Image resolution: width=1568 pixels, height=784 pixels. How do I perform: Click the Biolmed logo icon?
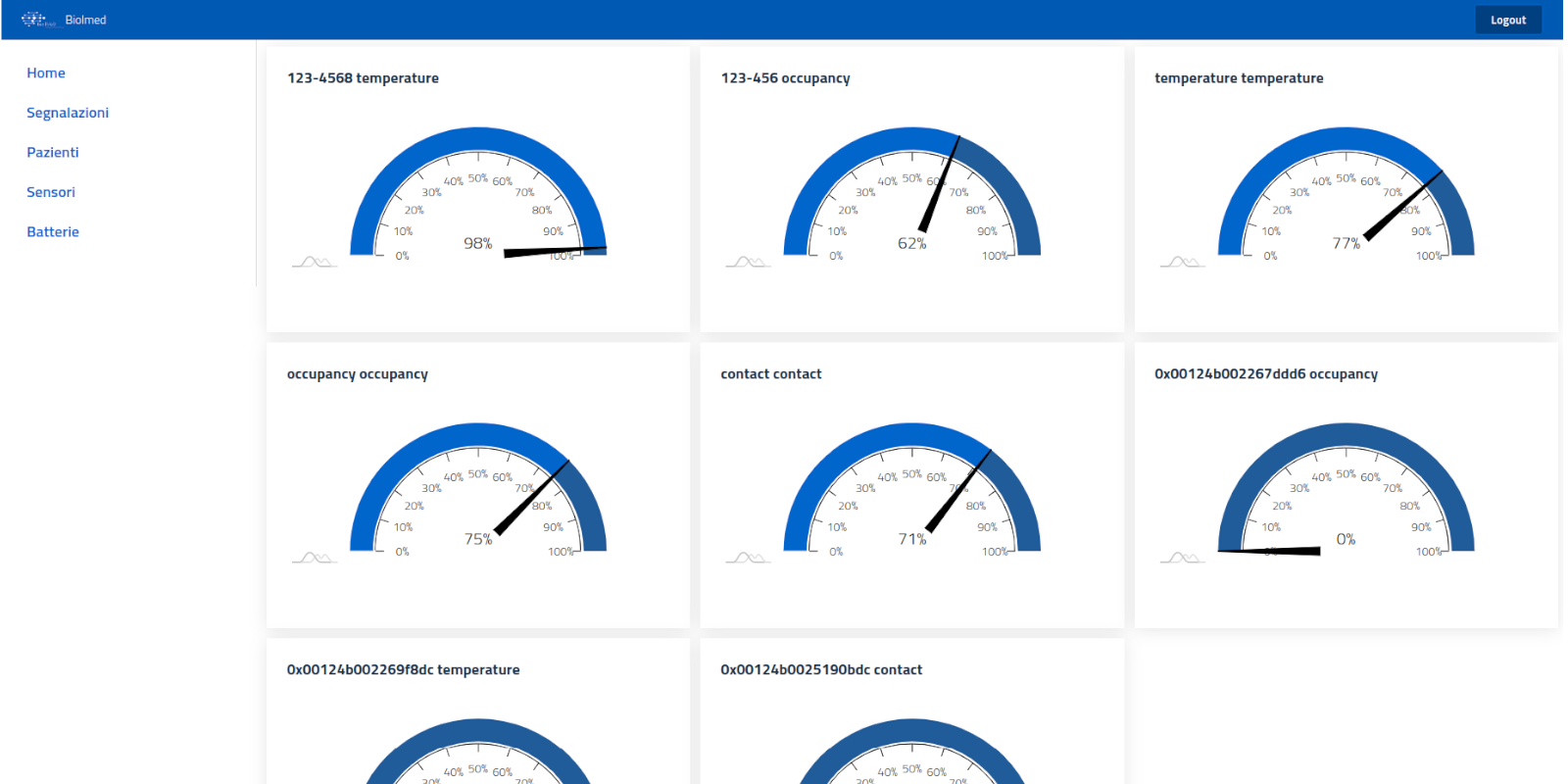(x=36, y=20)
